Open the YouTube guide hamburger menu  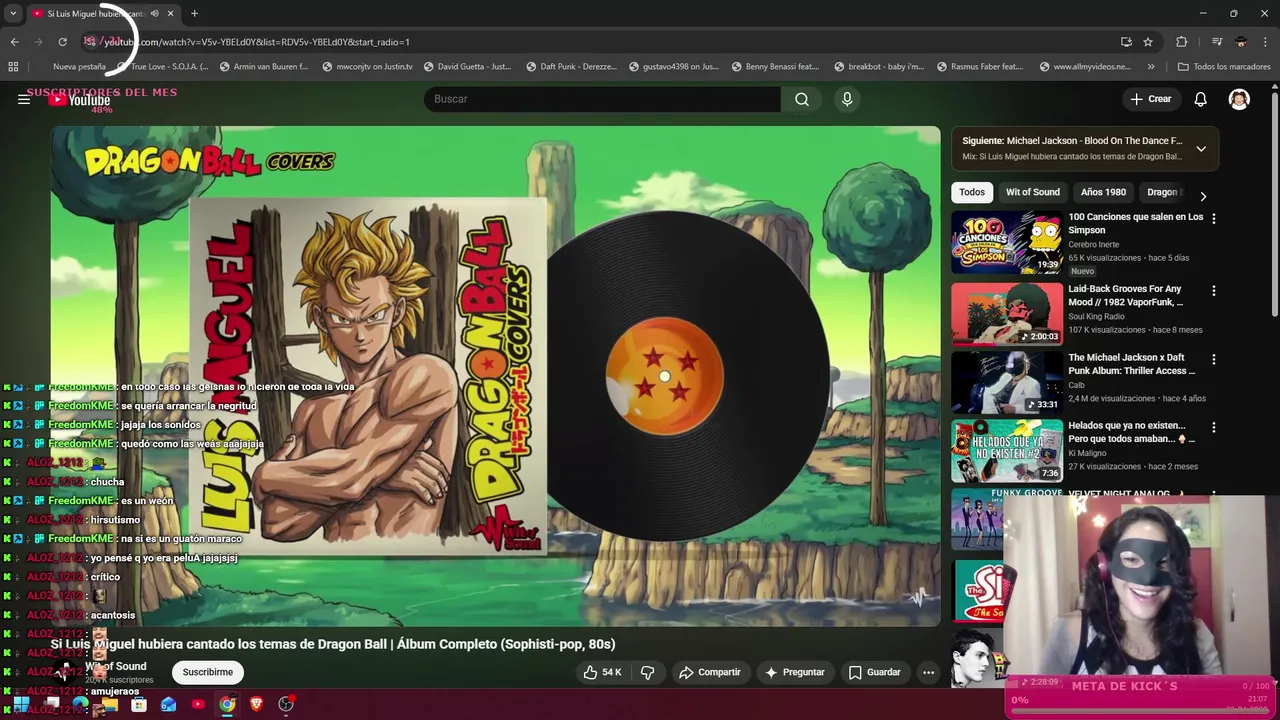tap(24, 99)
